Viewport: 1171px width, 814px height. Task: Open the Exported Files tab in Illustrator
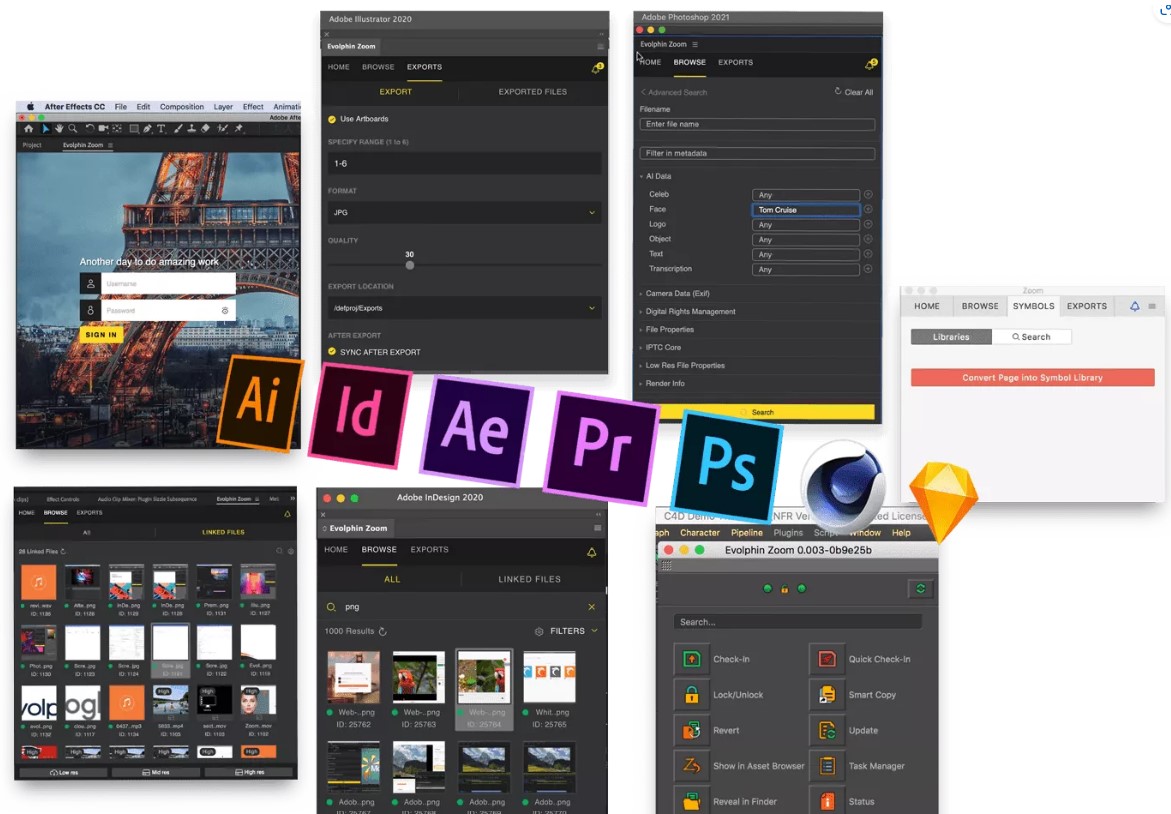(x=532, y=92)
